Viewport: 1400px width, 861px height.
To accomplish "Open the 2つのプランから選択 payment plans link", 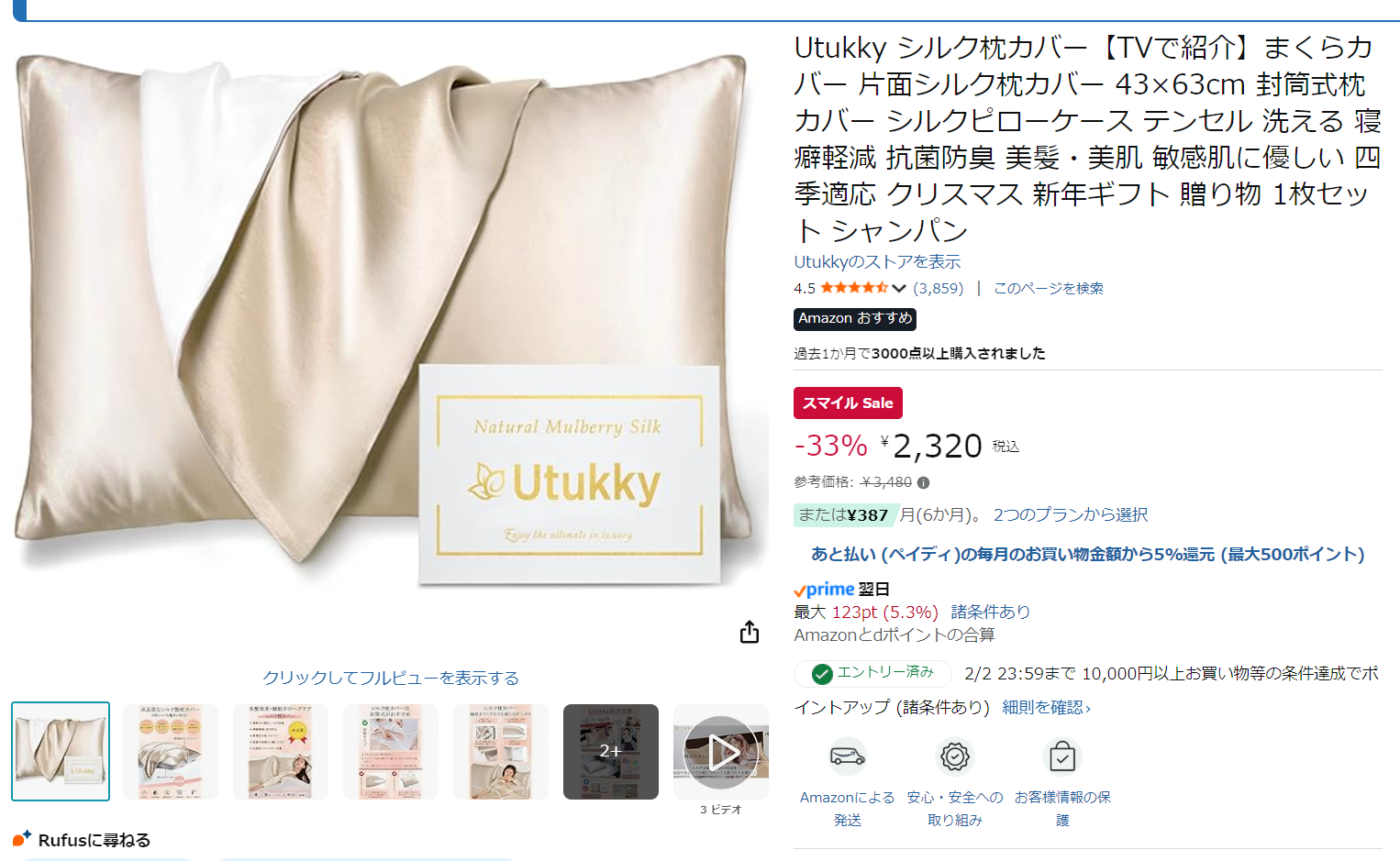I will click(x=1071, y=514).
